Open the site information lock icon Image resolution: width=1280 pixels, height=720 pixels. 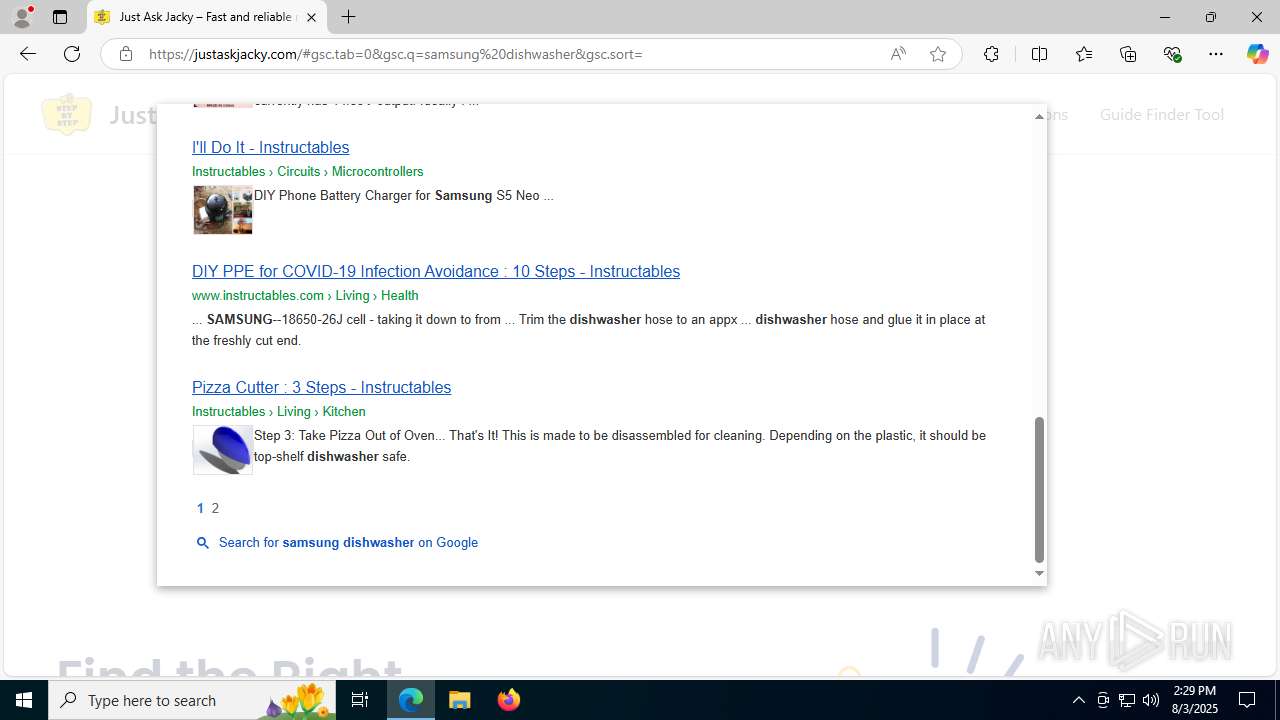[125, 54]
